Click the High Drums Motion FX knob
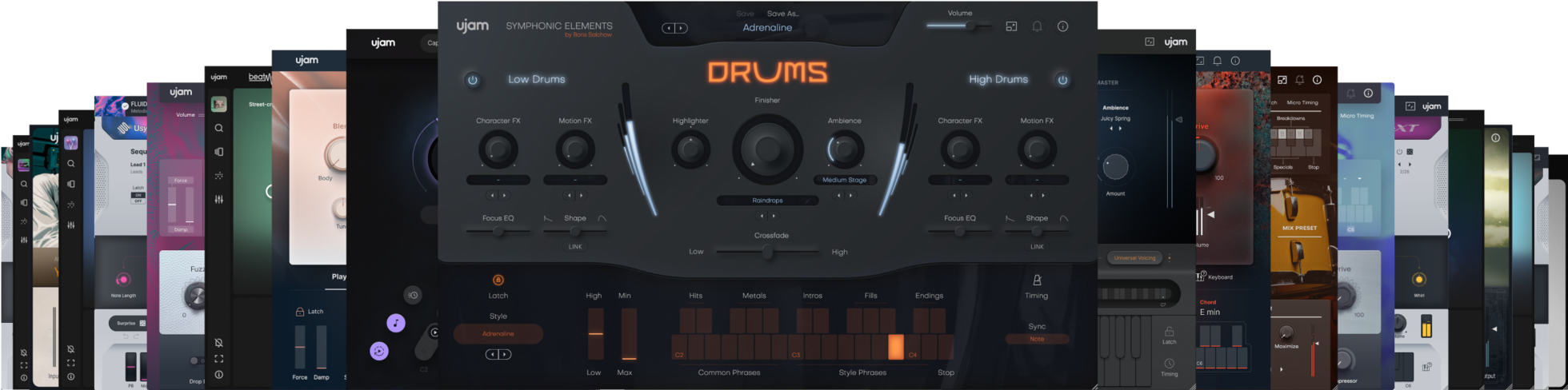Screen dimensions: 1568x390 point(1037,149)
